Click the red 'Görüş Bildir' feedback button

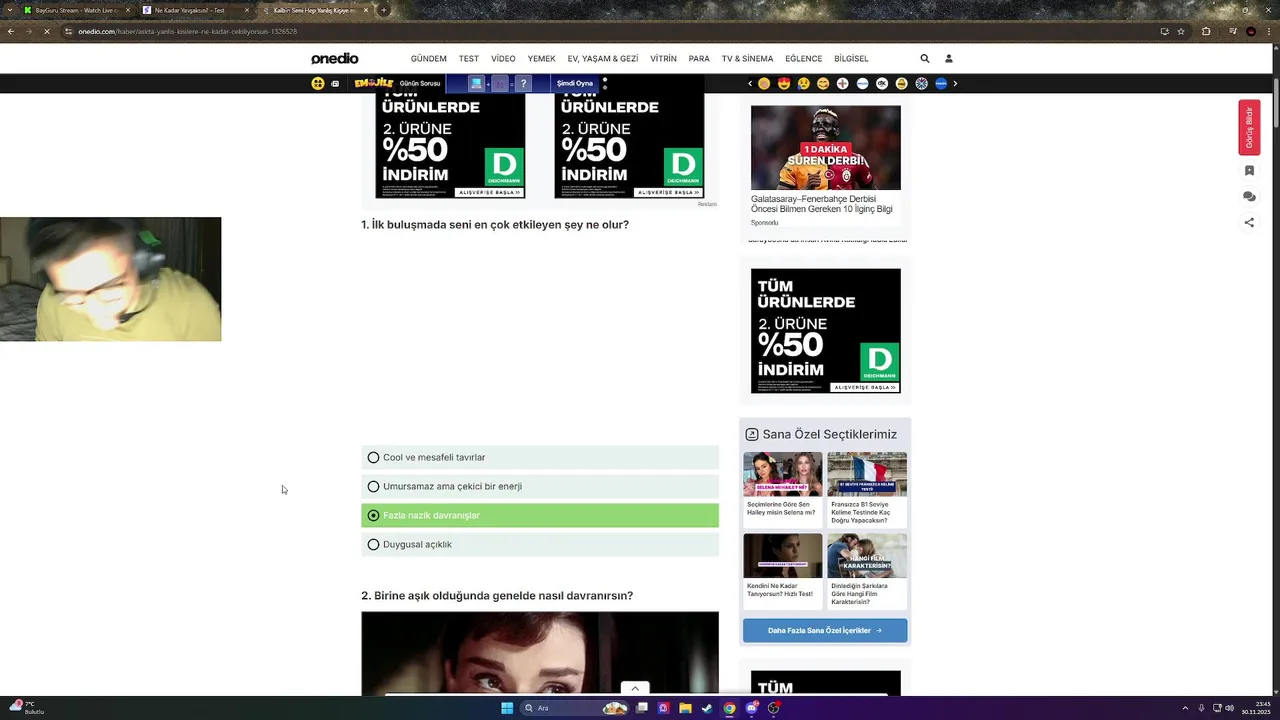coord(1249,127)
